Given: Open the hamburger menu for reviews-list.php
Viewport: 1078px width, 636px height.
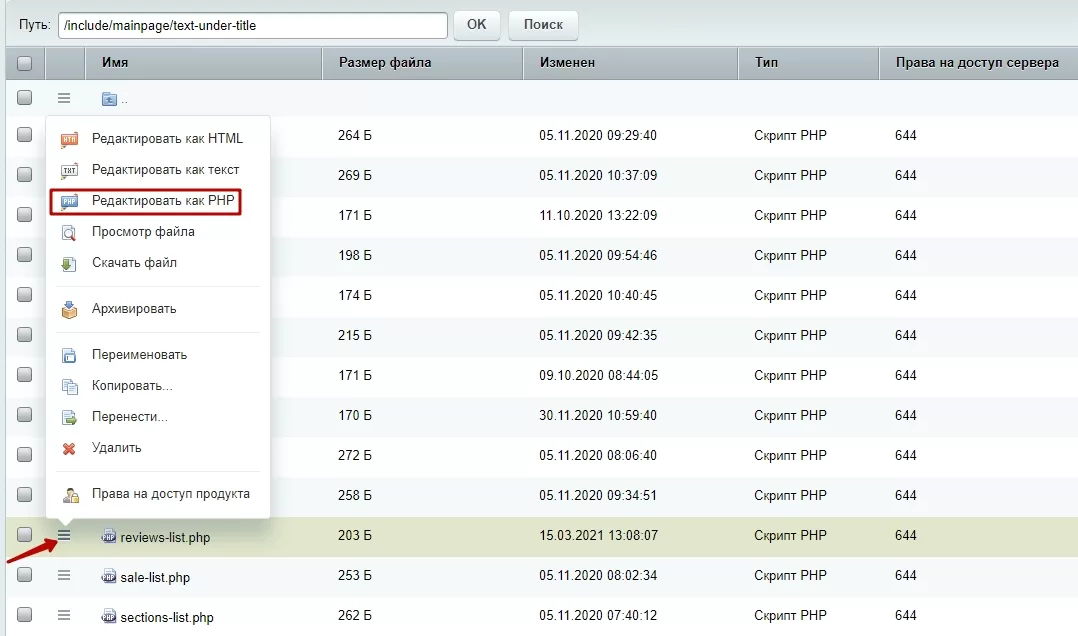Looking at the screenshot, I should pos(64,535).
